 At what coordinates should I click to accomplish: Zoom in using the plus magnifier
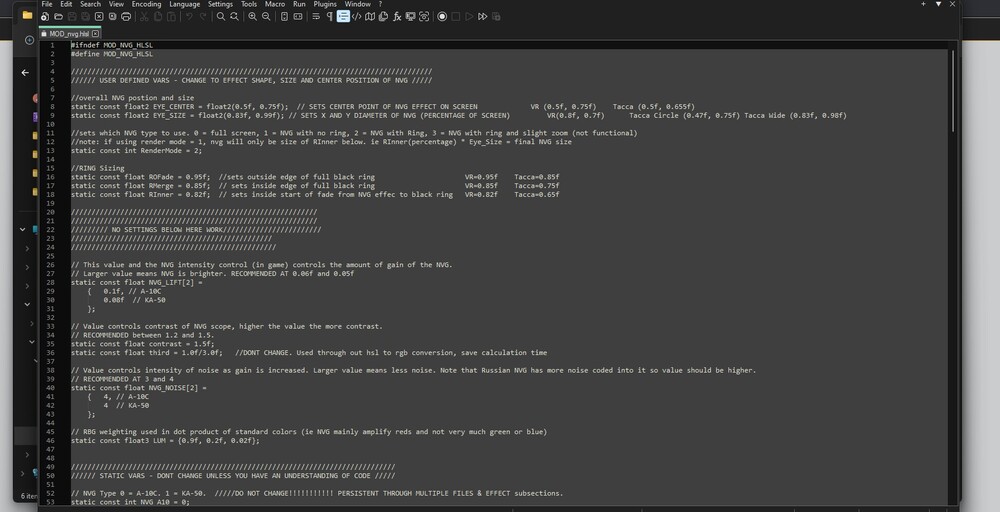(253, 17)
